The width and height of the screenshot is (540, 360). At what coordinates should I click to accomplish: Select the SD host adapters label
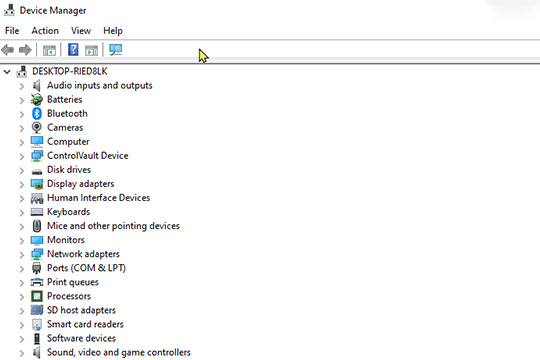click(81, 310)
